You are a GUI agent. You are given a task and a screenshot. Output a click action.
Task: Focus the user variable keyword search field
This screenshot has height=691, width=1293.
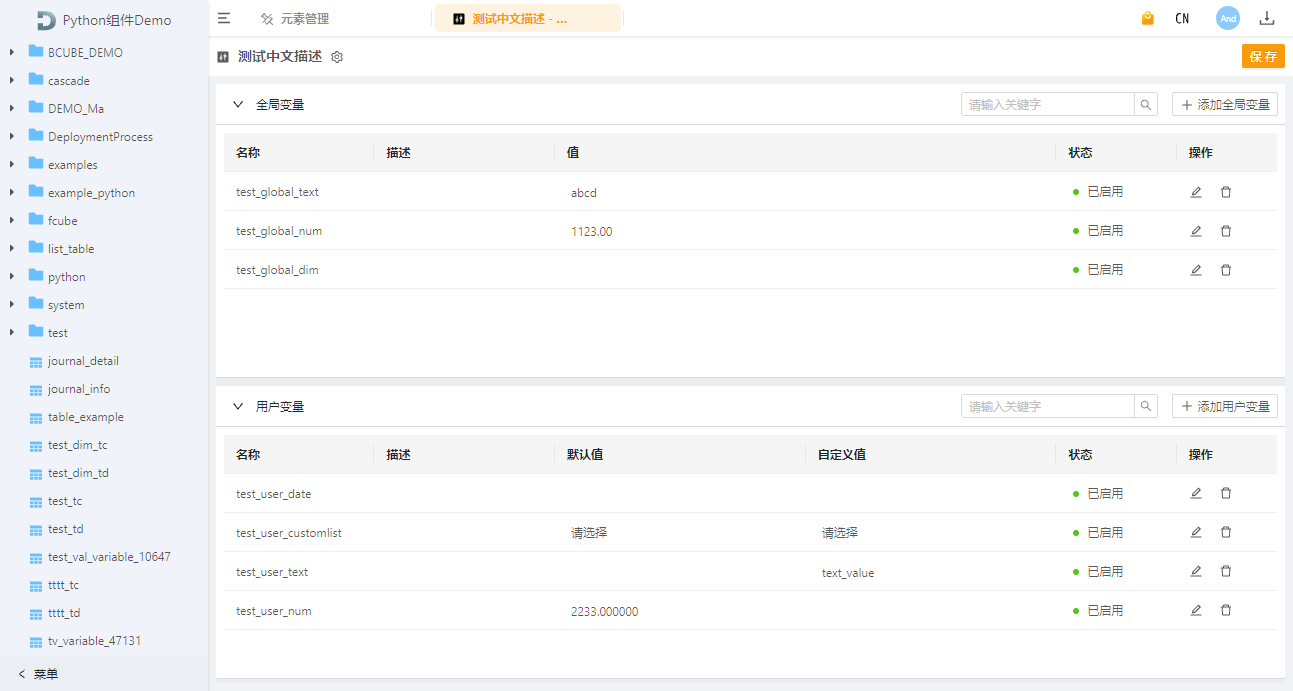tap(1046, 406)
